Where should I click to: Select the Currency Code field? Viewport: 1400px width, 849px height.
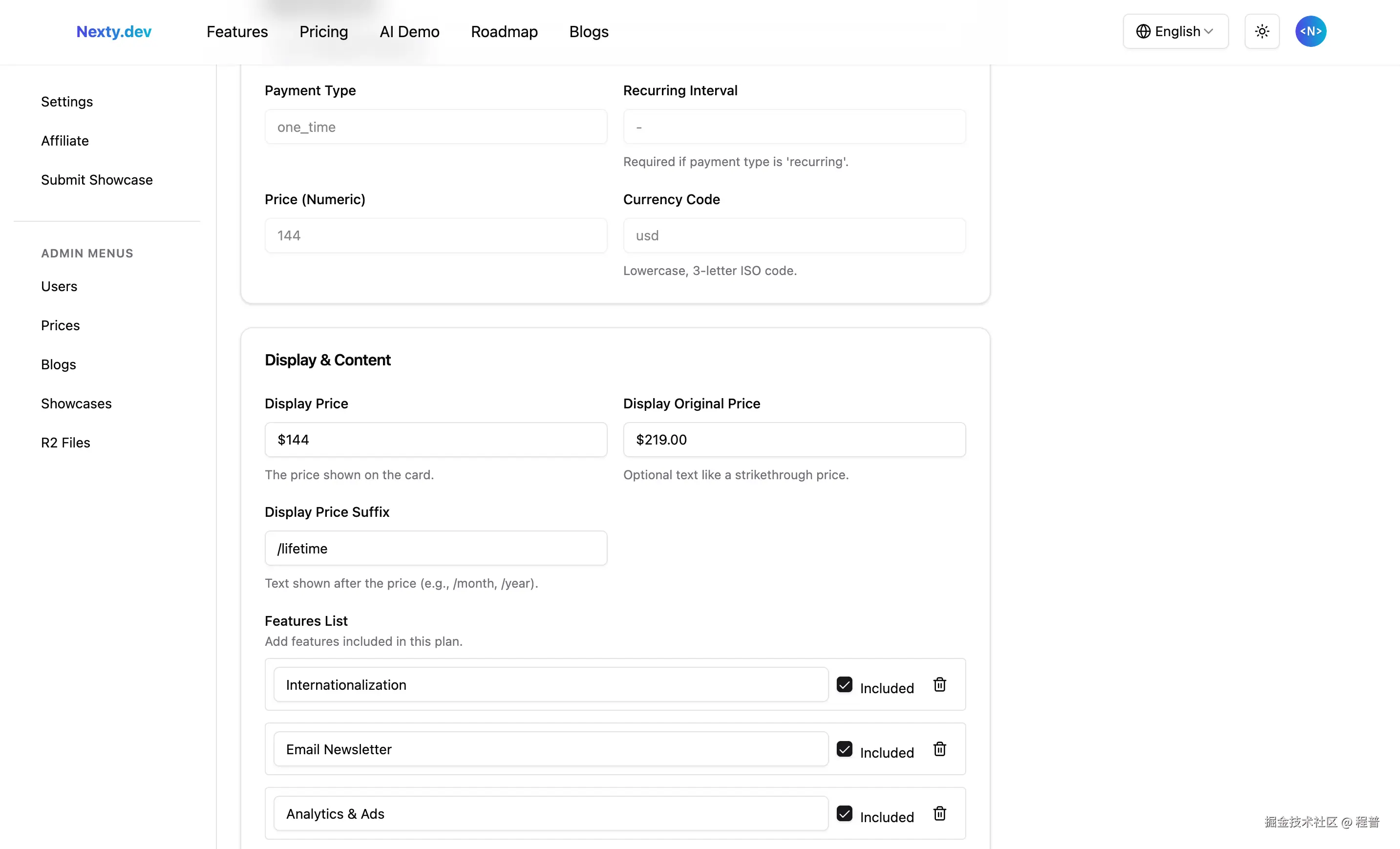794,234
